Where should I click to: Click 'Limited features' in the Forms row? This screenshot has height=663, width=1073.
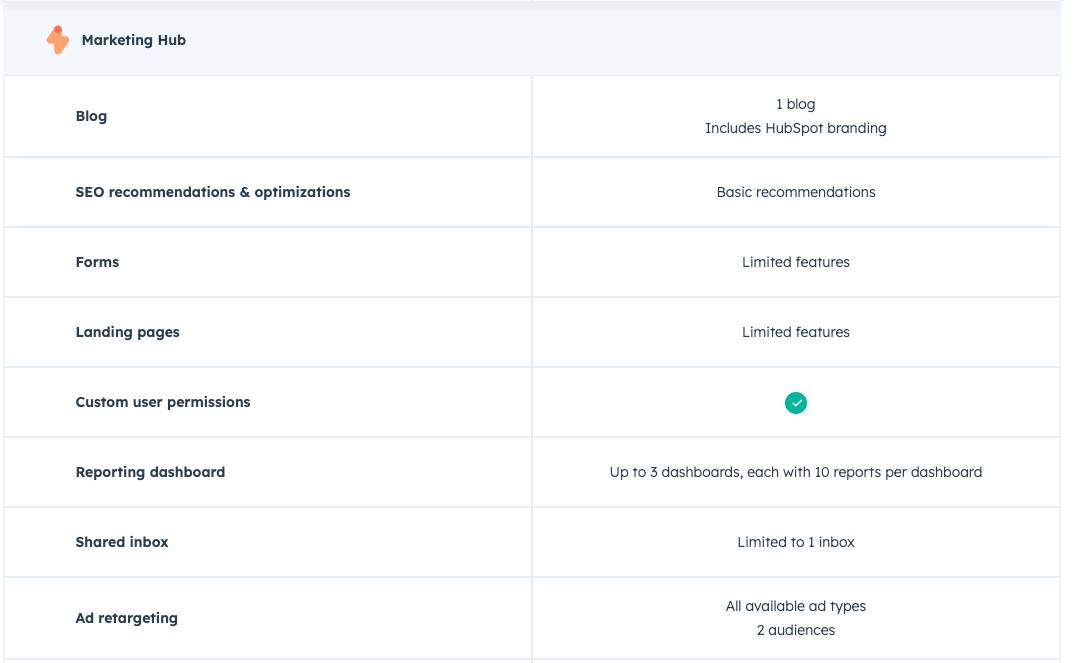click(796, 262)
